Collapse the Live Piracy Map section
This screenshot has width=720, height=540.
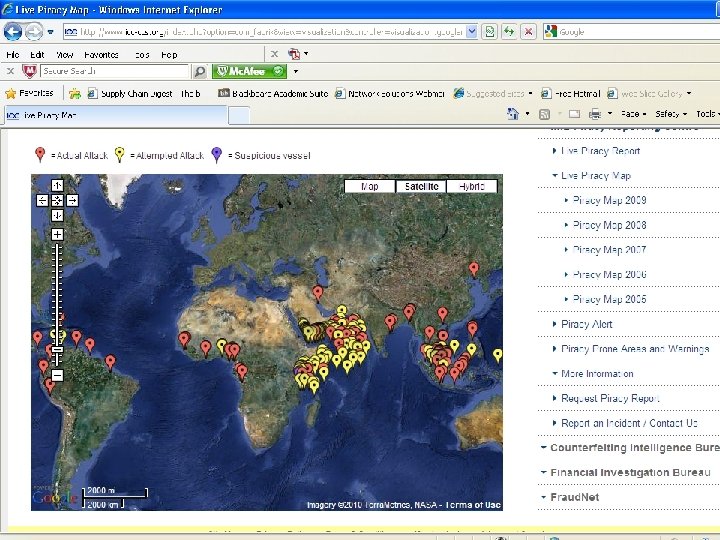596,175
